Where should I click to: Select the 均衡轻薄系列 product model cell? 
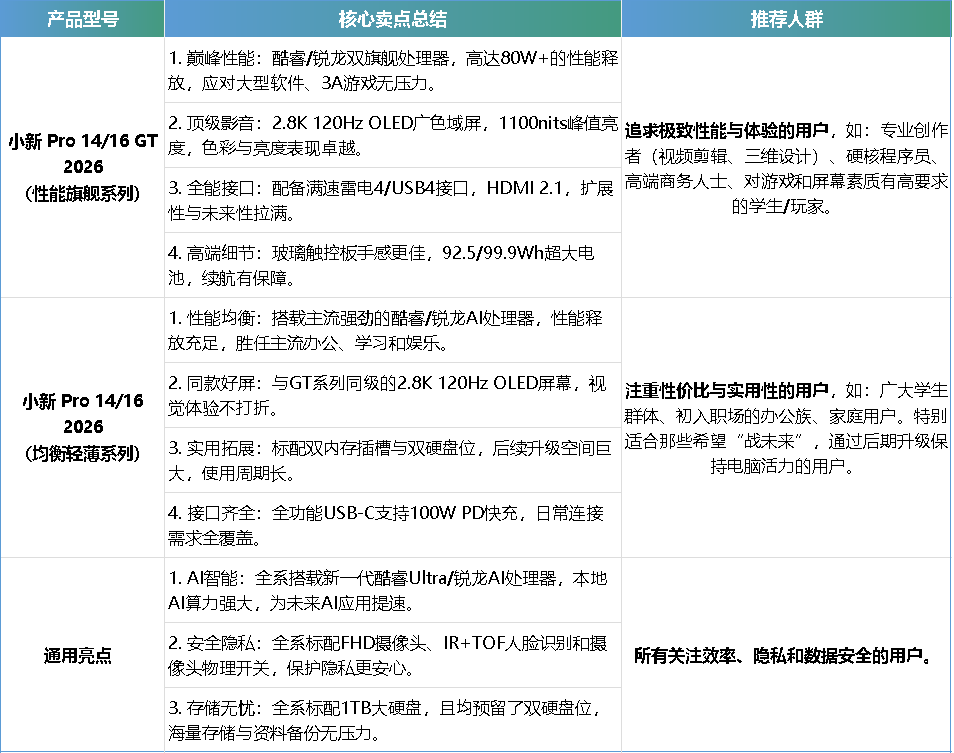82,427
